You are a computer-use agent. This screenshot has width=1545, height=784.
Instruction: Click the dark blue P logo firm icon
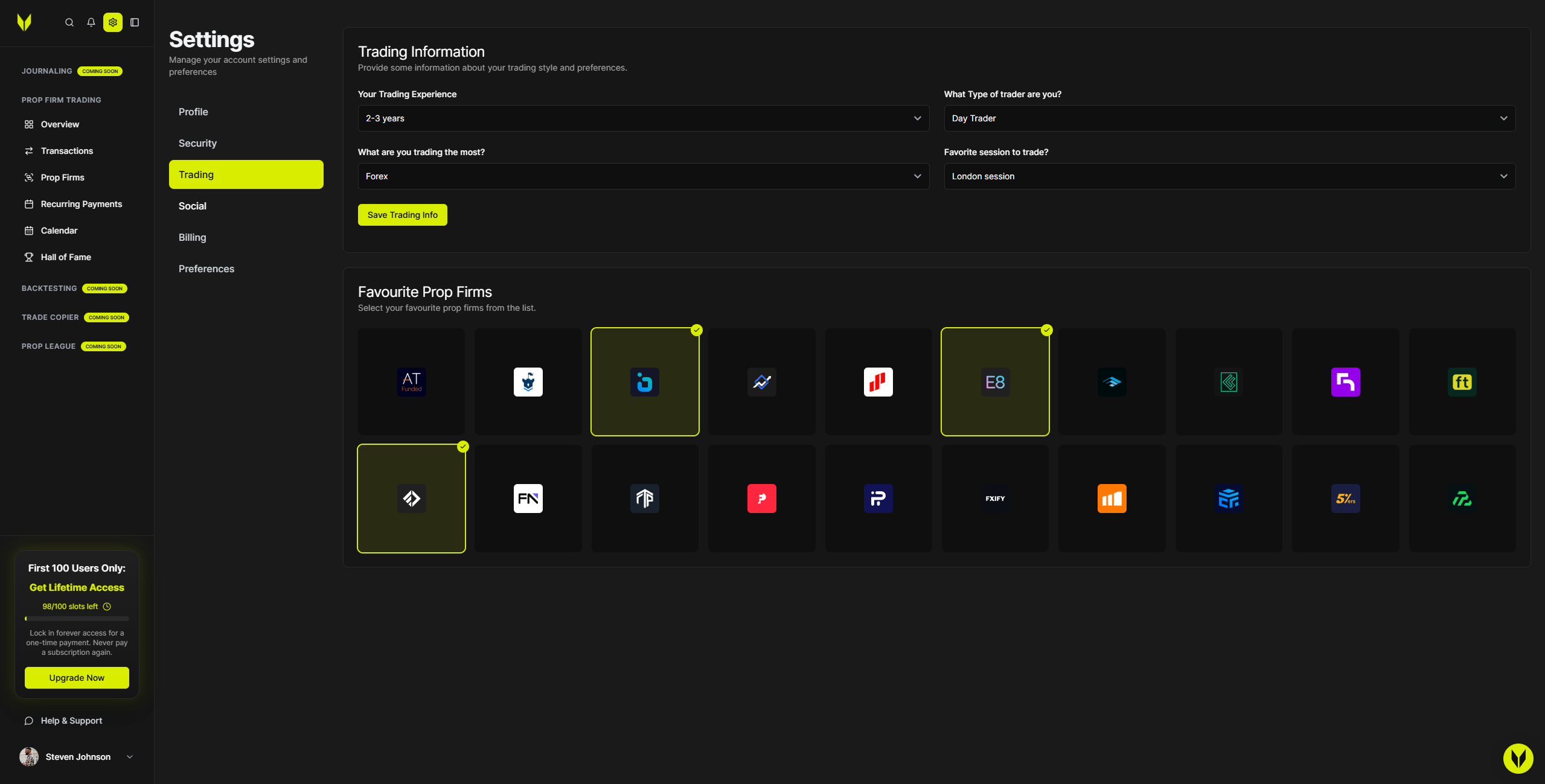pyautogui.click(x=878, y=499)
